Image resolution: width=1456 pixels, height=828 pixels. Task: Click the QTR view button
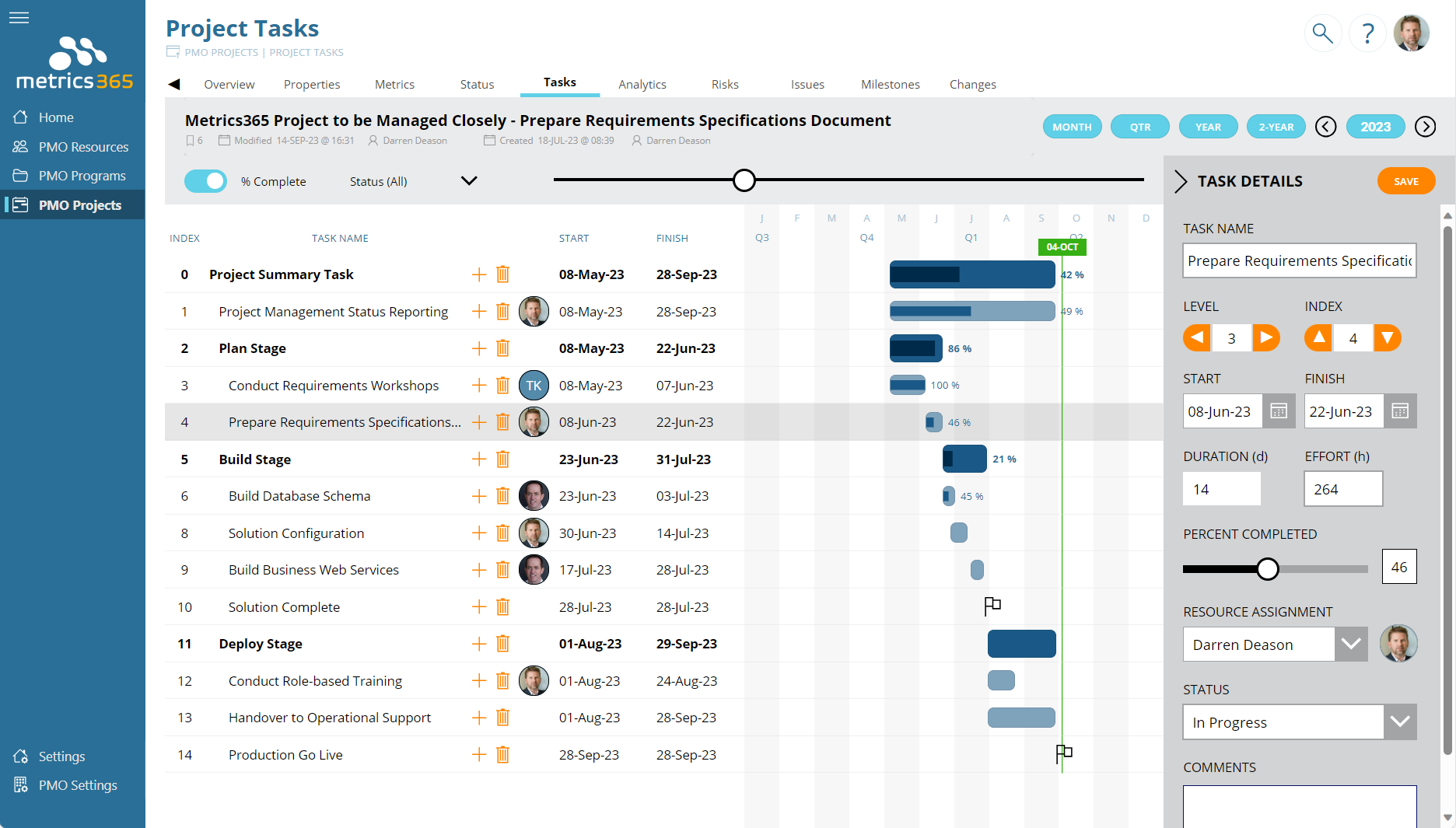point(1140,127)
